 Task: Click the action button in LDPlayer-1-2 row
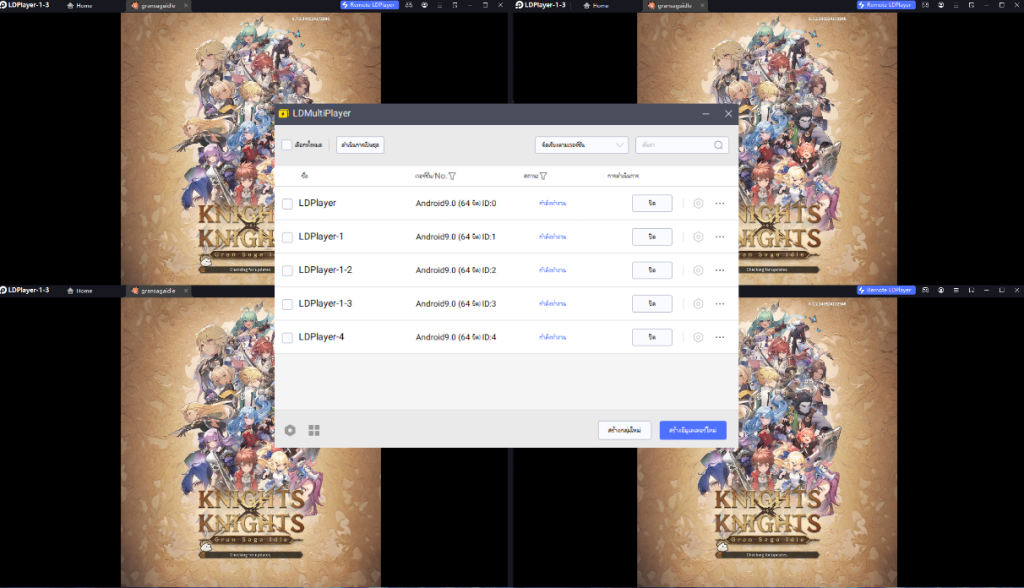(652, 270)
